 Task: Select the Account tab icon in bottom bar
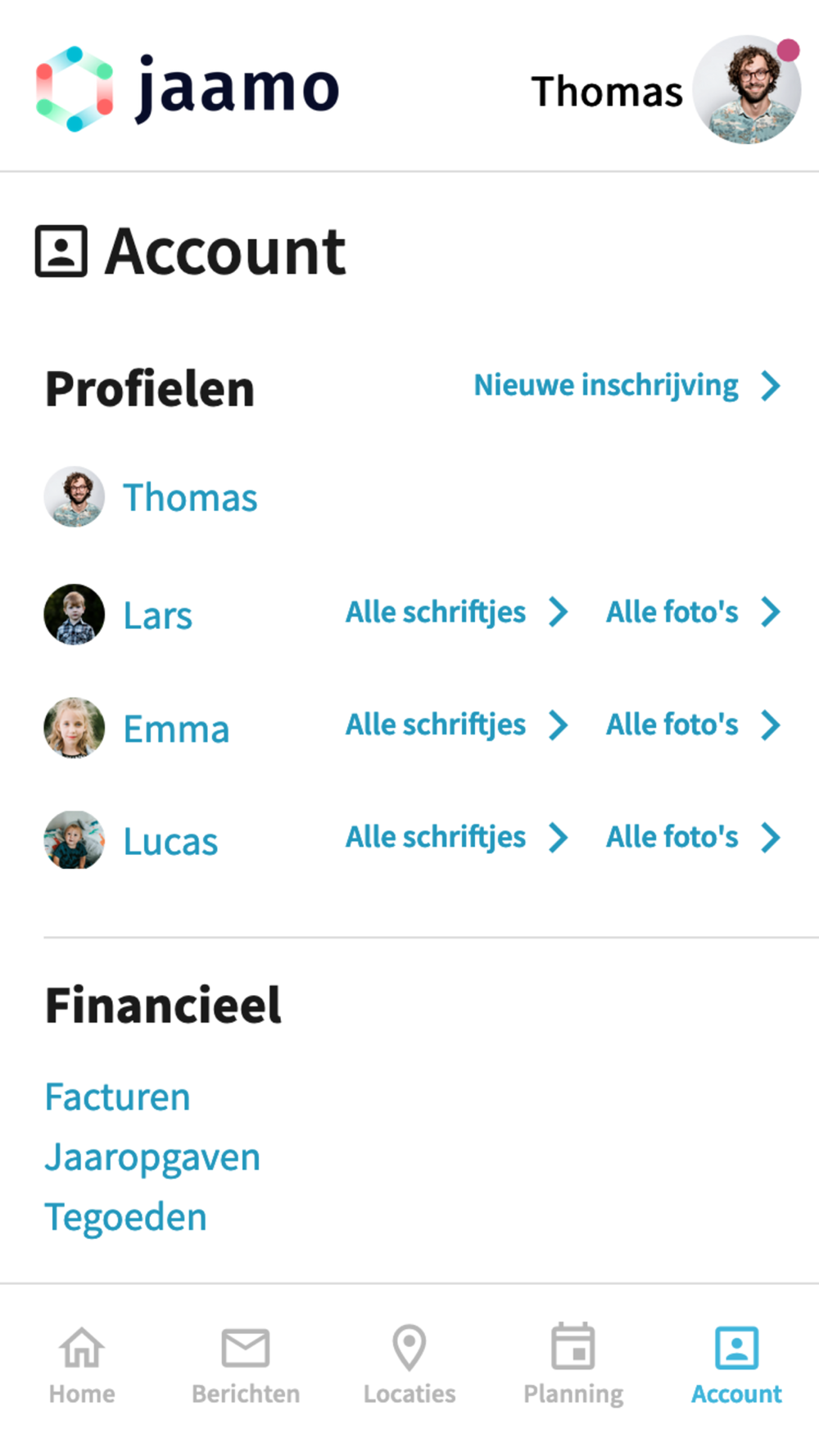click(x=736, y=1347)
